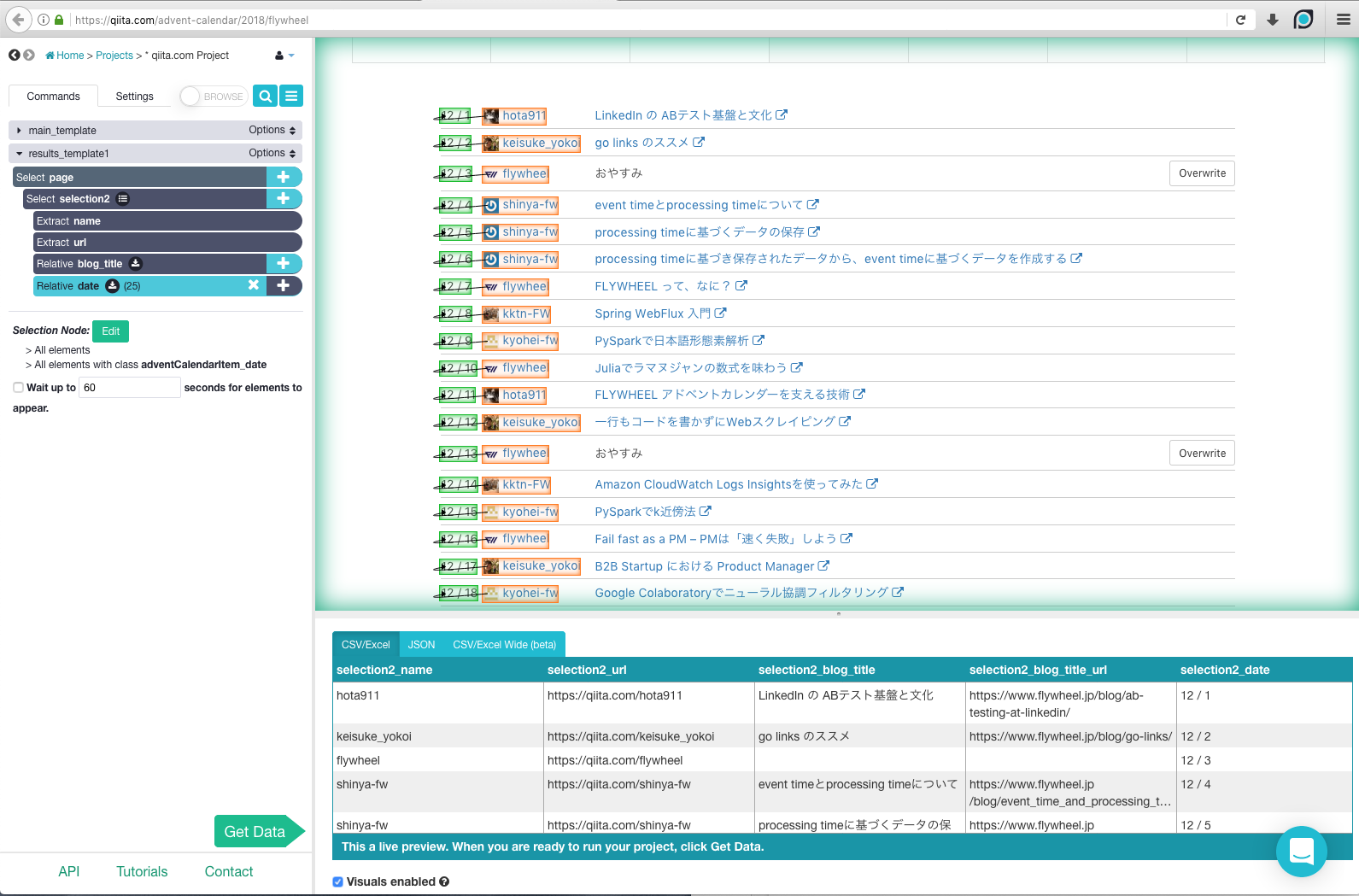Open the user account menu
Screen dimensions: 1359x896
tap(284, 56)
